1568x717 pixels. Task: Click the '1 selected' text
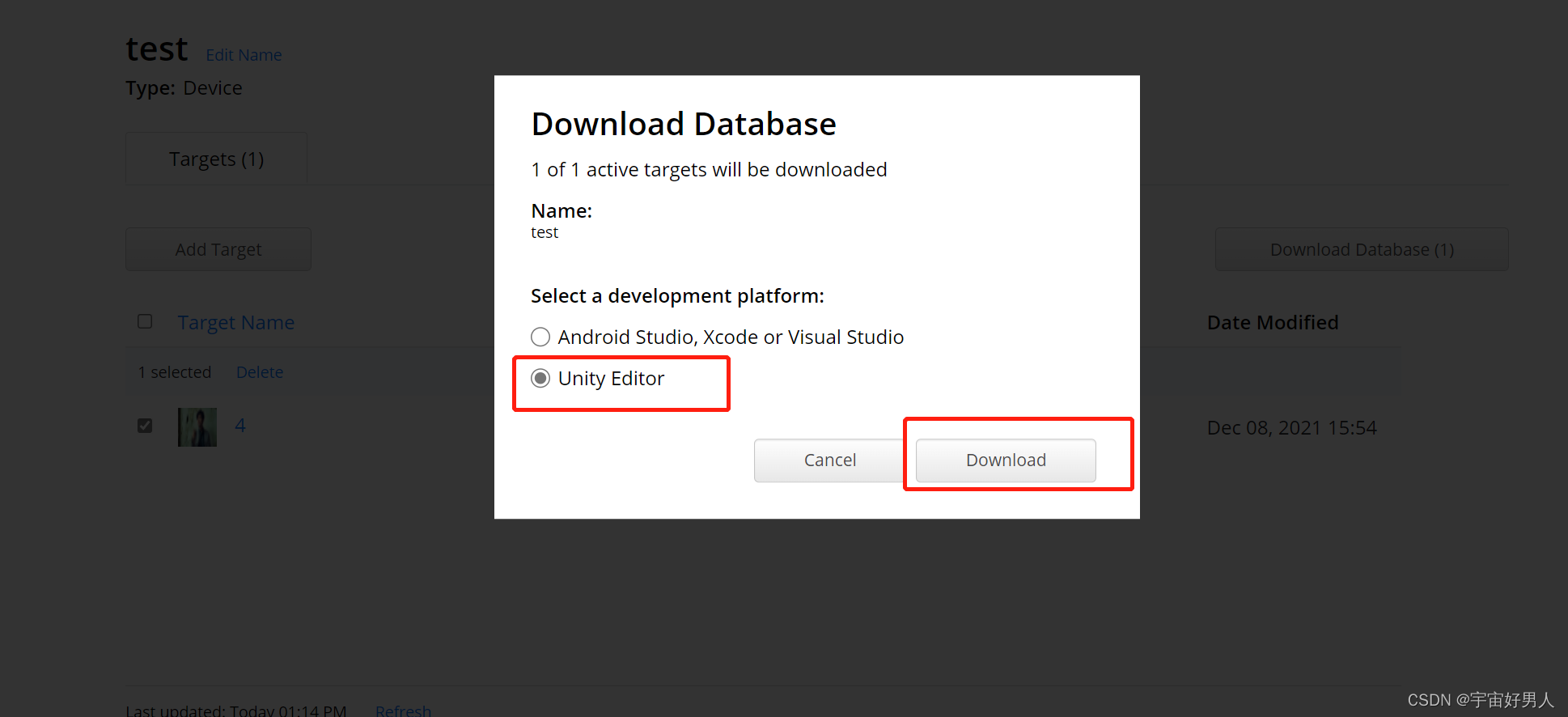tap(175, 372)
